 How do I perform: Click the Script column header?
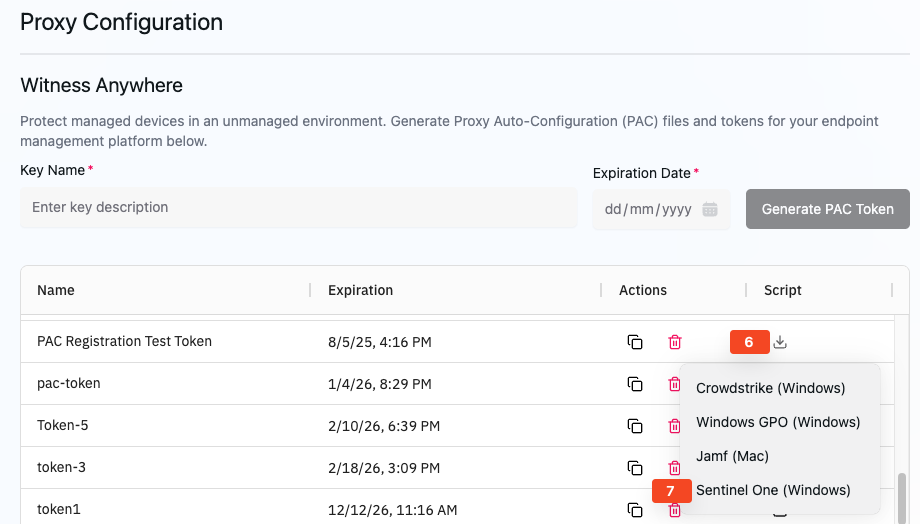pos(783,290)
